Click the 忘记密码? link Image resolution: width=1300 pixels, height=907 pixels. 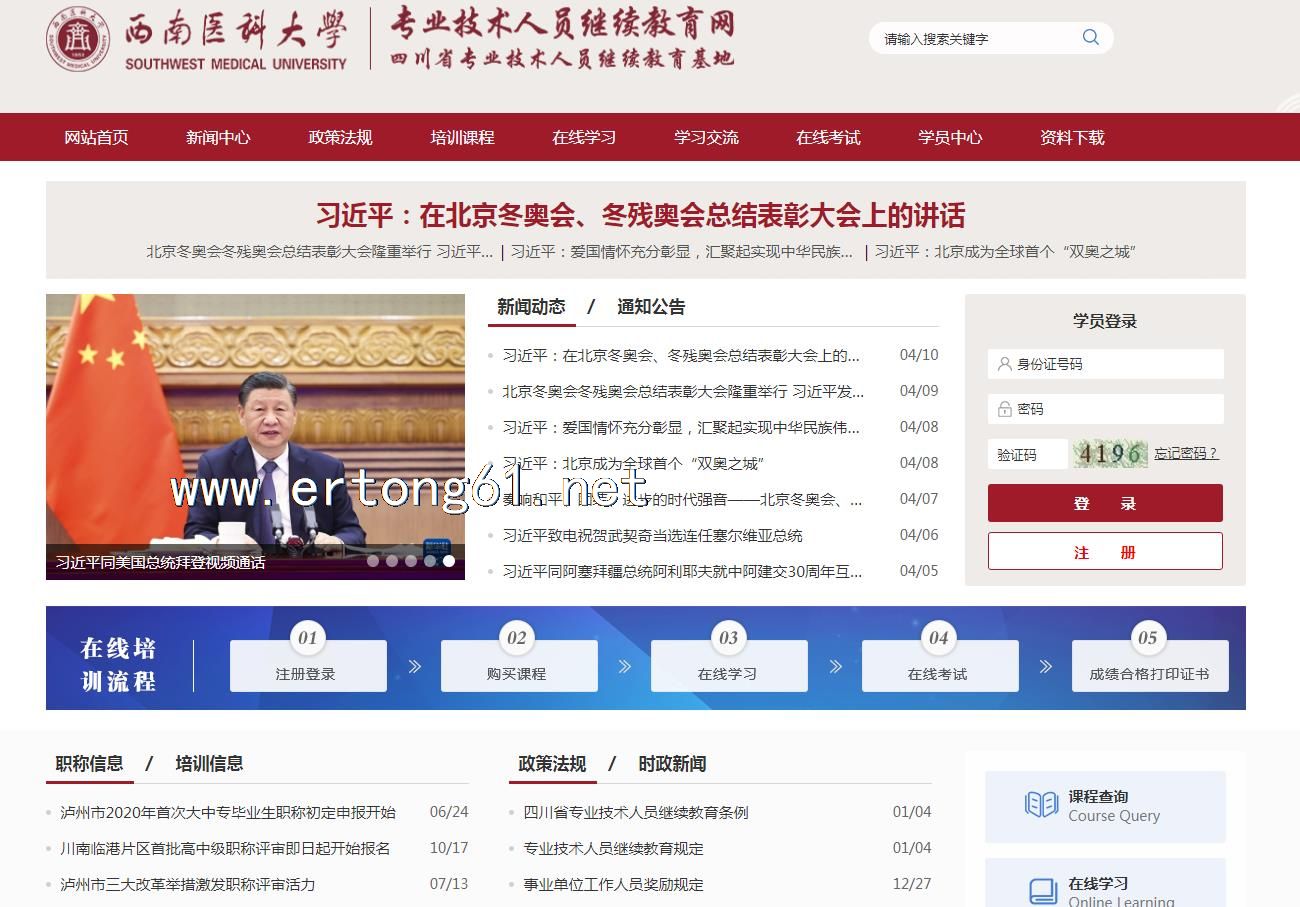coord(1186,454)
